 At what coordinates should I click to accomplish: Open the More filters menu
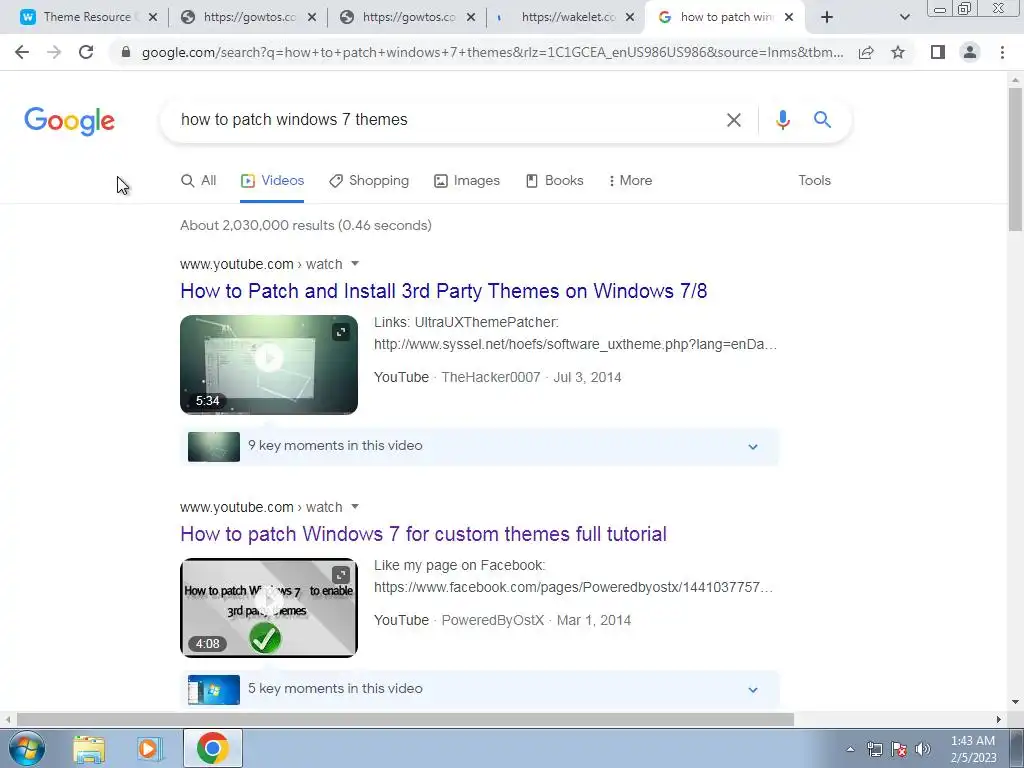tap(630, 181)
